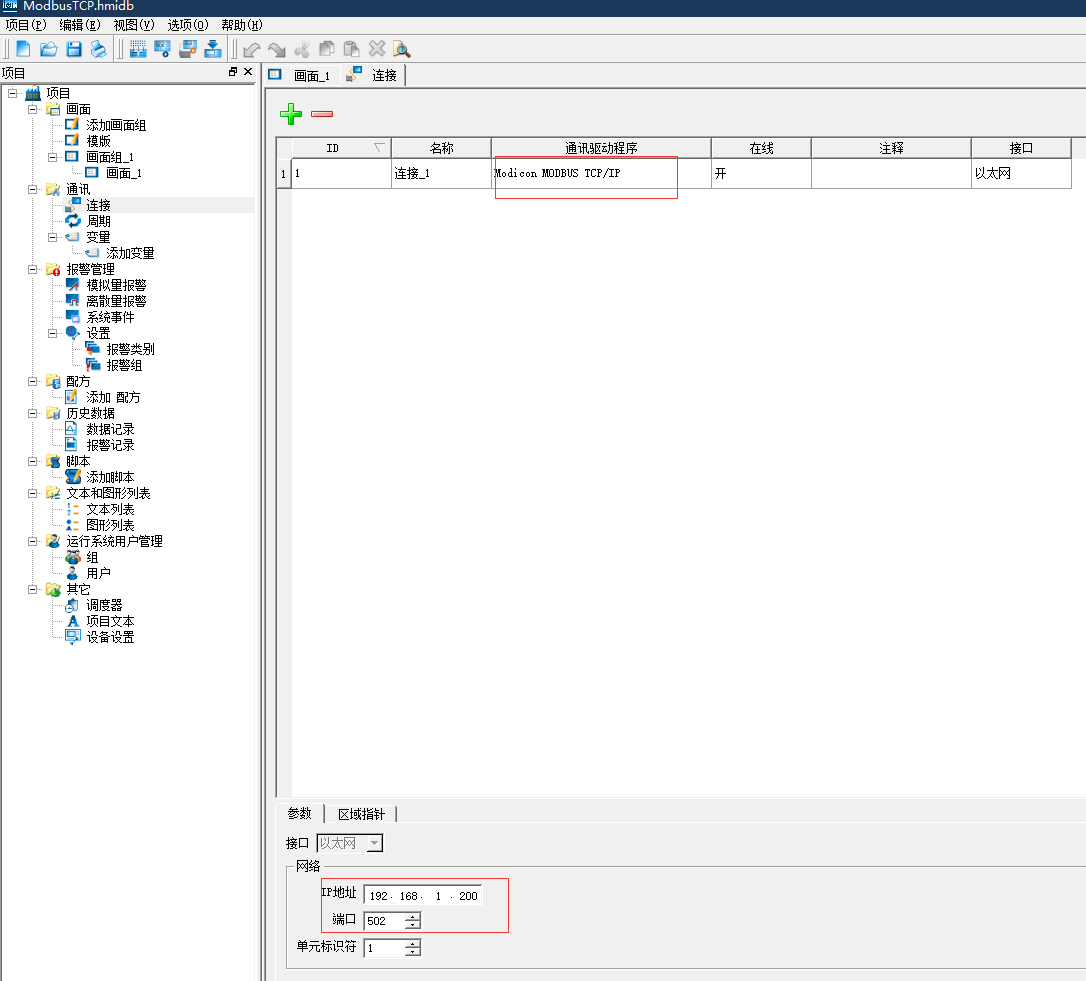Open 模拟量报警 in the tree
Image resolution: width=1086 pixels, height=981 pixels.
116,285
